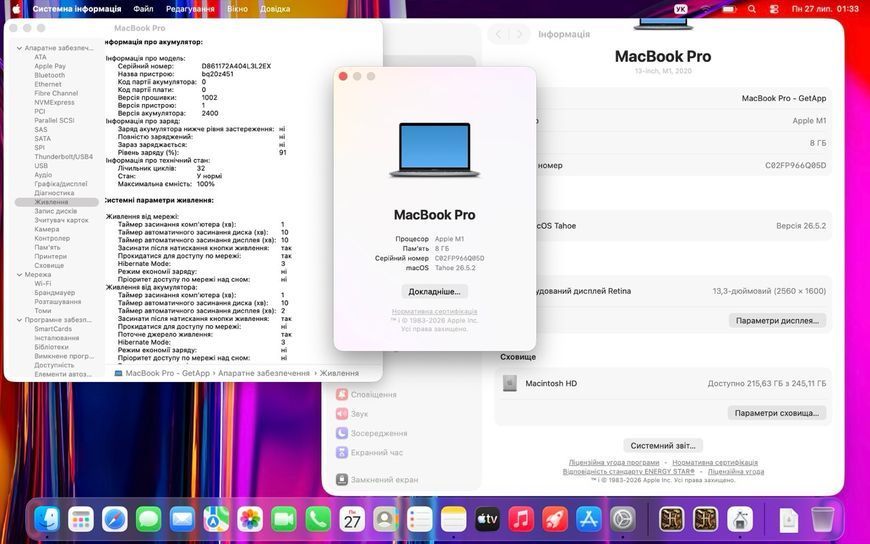Viewport: 870px width, 544px height.
Task: Open the Music app icon
Action: pyautogui.click(x=521, y=520)
